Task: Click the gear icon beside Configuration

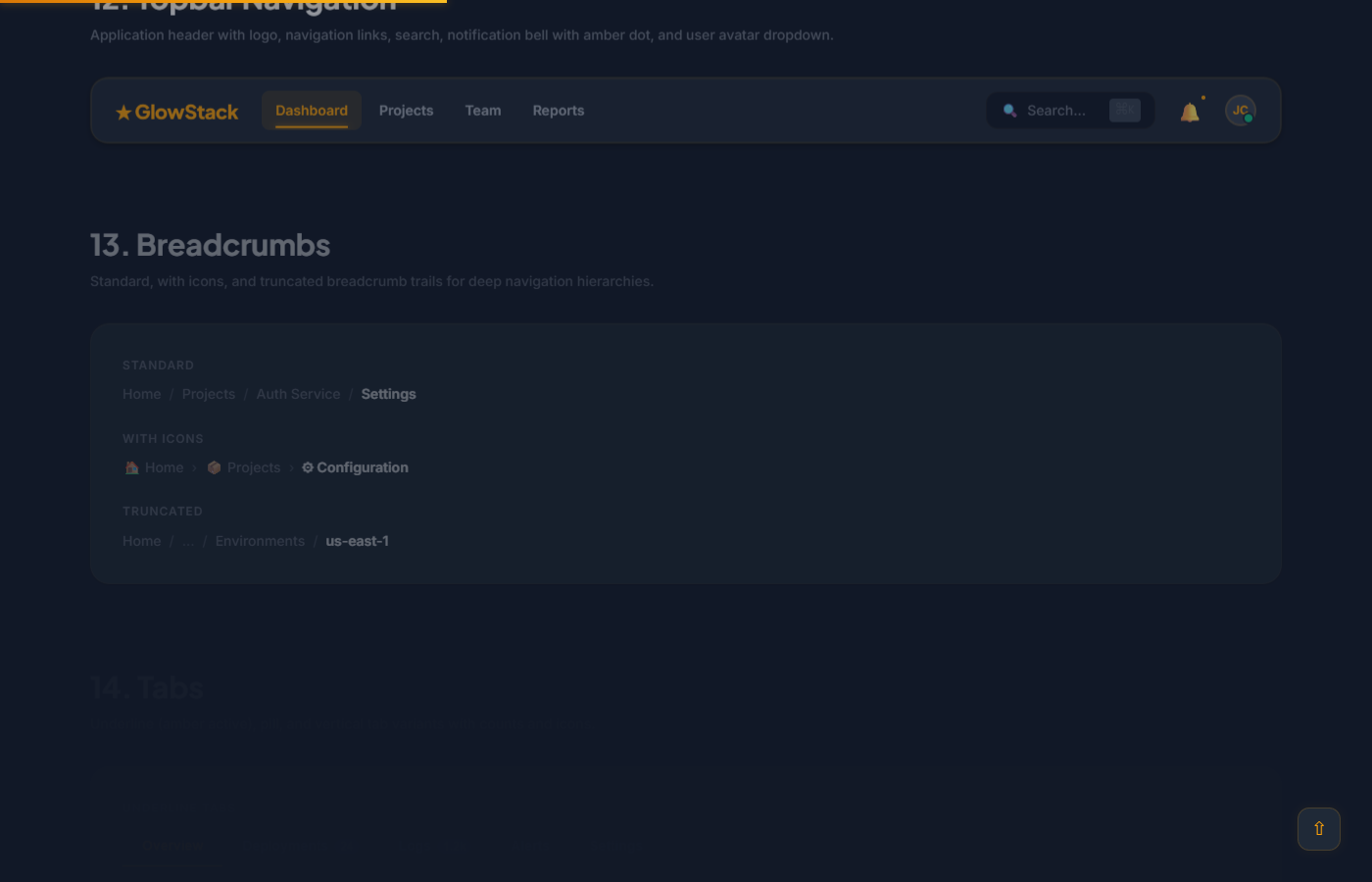Action: (x=308, y=468)
